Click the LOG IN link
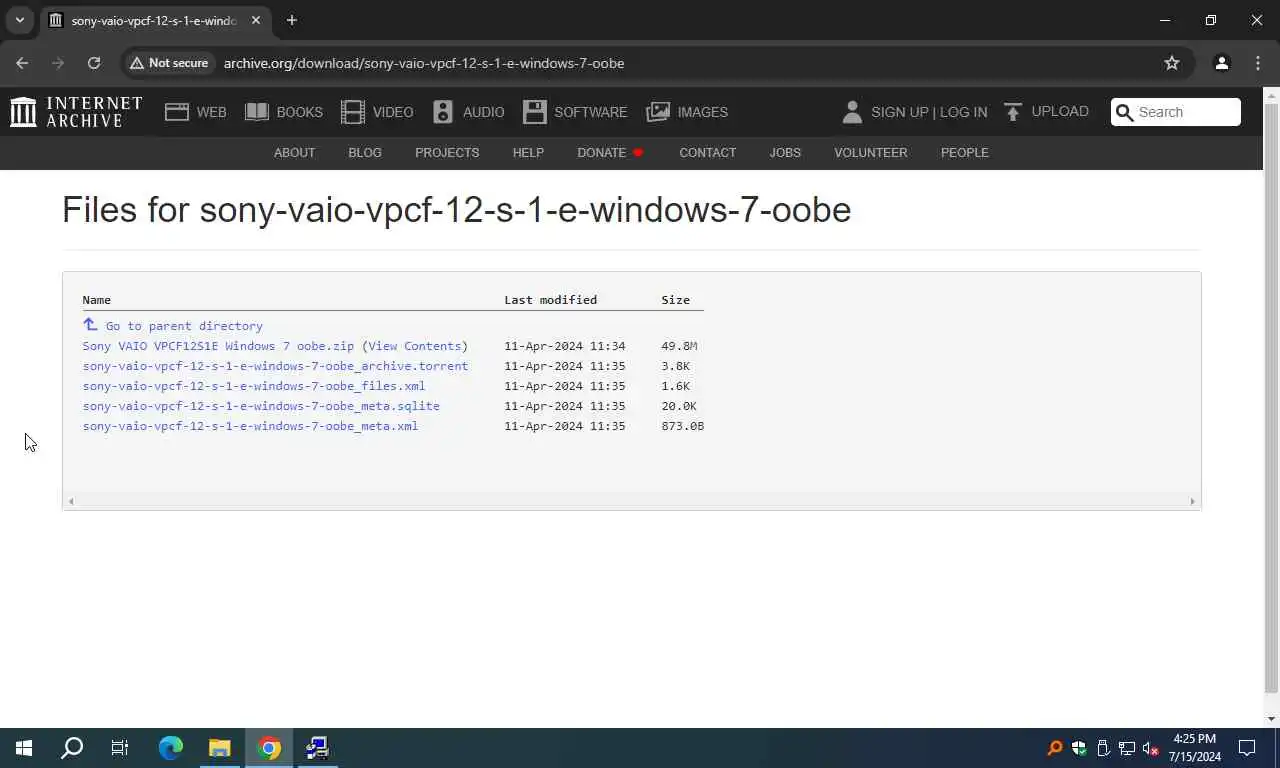 pyautogui.click(x=963, y=112)
